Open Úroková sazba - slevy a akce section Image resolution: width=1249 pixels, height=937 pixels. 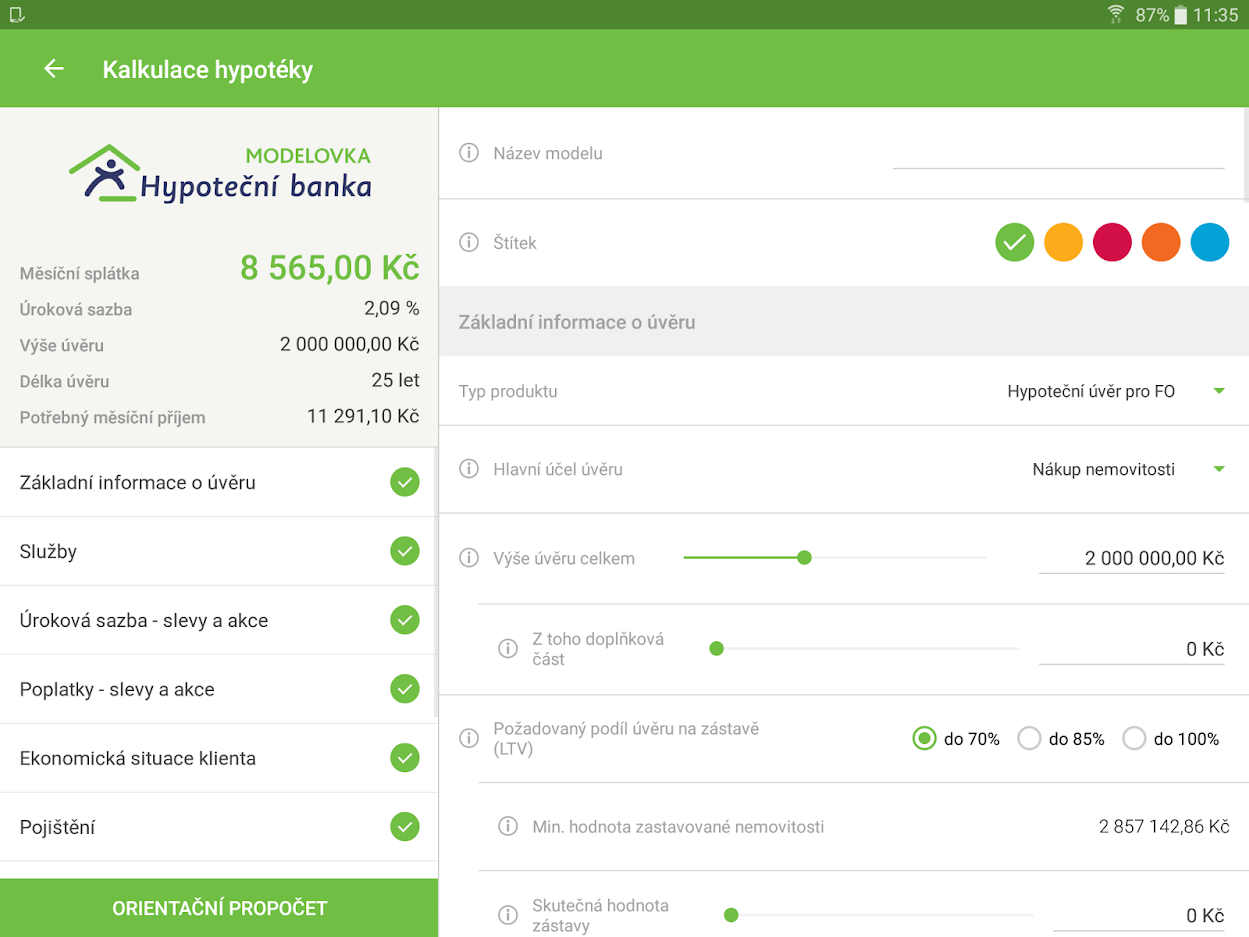tap(219, 620)
